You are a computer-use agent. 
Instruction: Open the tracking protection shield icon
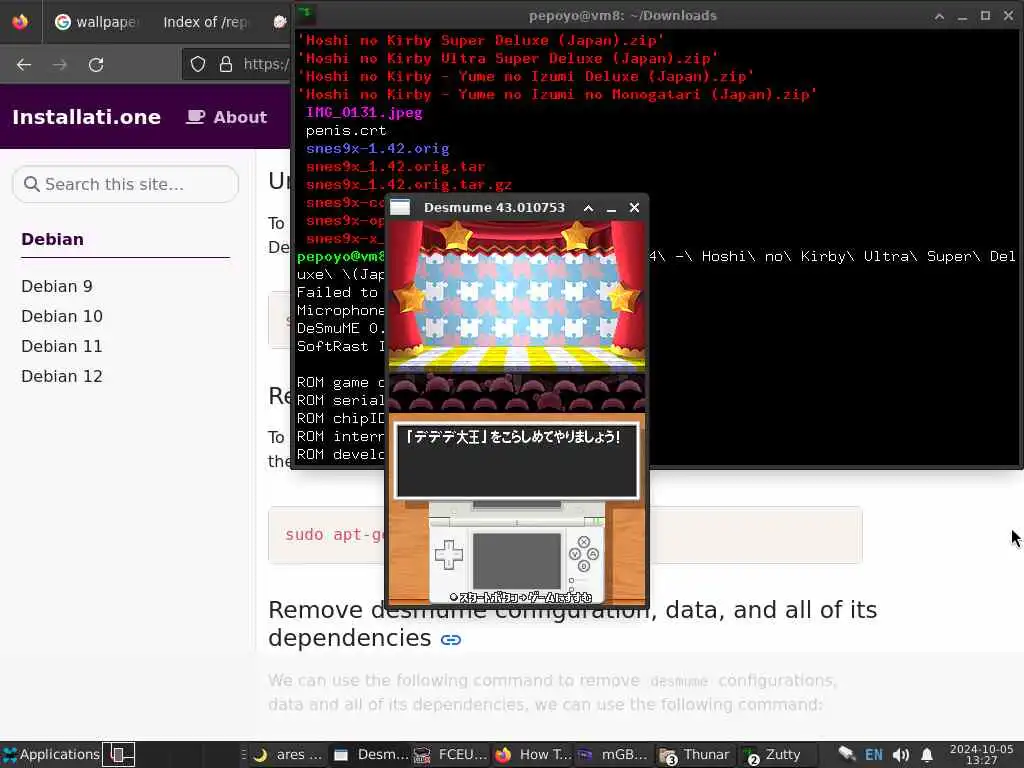198,64
